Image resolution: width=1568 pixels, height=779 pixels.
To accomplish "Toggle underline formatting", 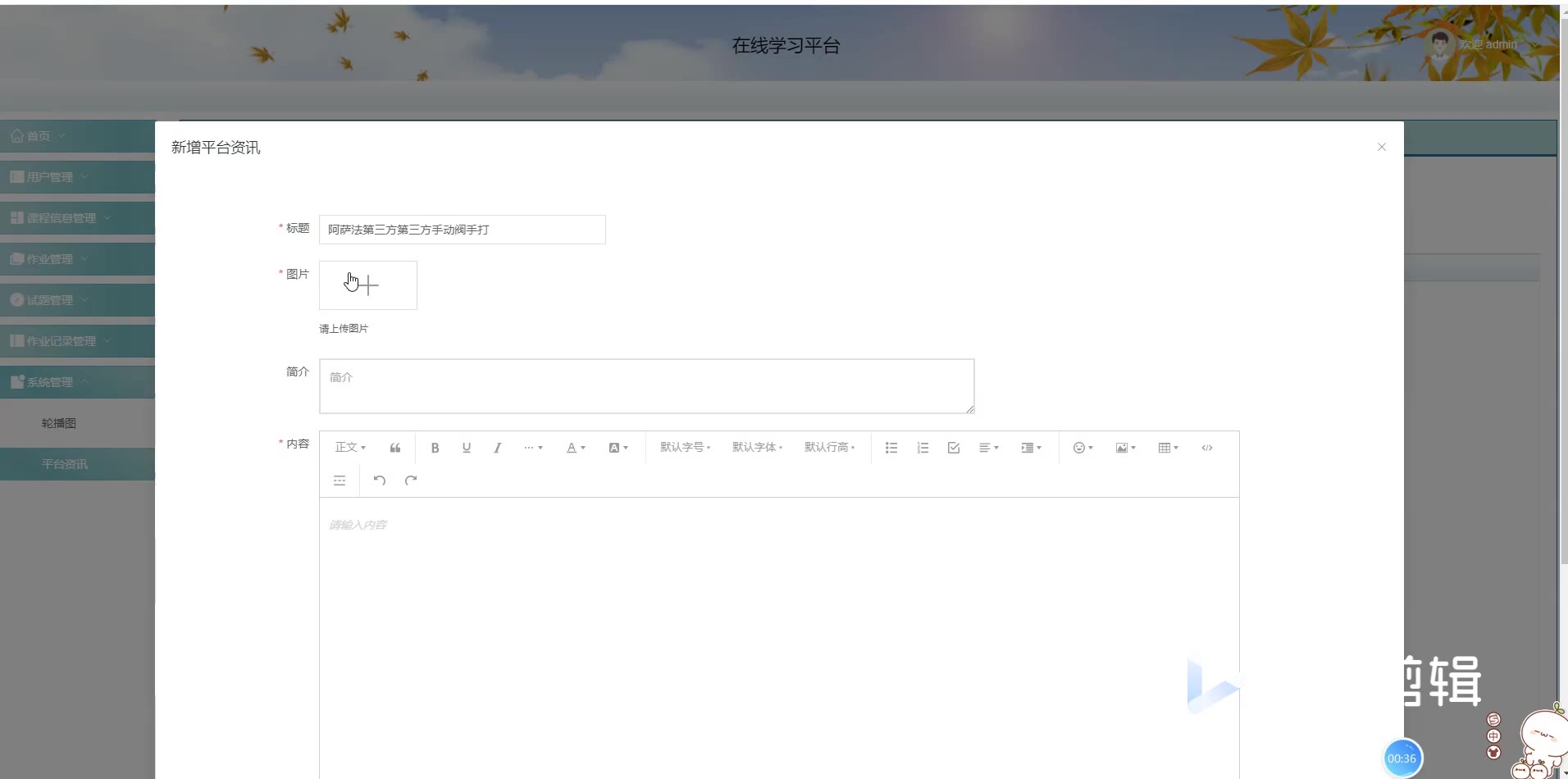I will 467,448.
